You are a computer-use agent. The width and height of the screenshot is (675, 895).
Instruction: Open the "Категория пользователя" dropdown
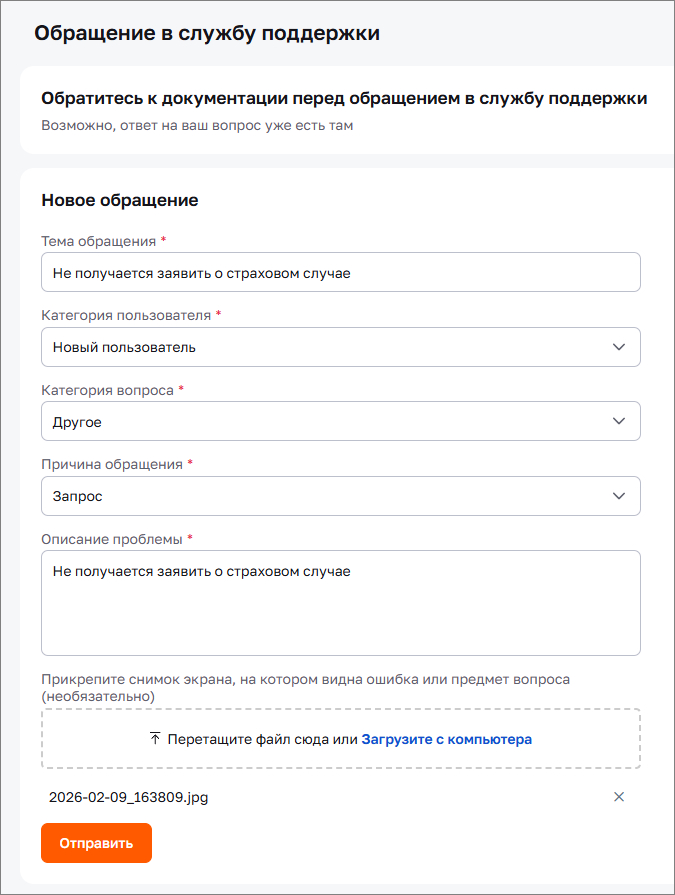340,347
